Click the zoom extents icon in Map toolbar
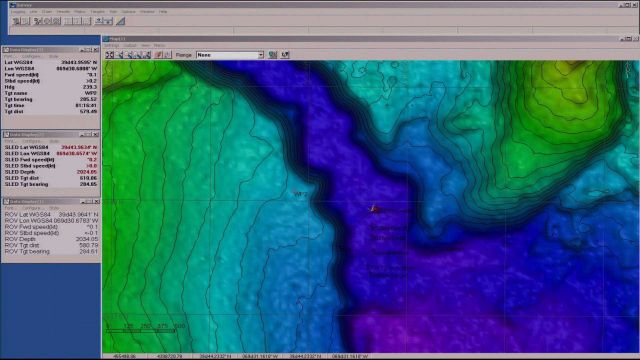Image resolution: width=640 pixels, height=360 pixels. click(110, 55)
